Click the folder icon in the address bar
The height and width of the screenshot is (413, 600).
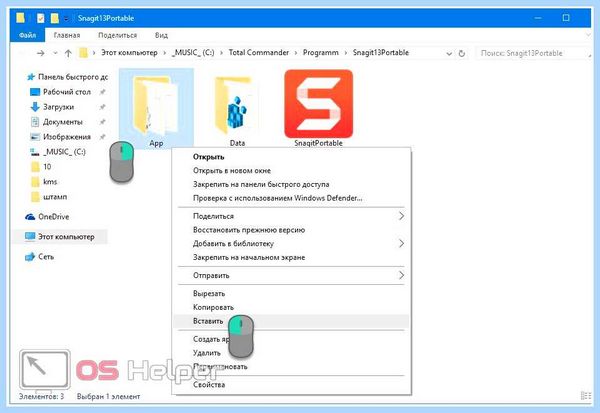click(x=83, y=53)
